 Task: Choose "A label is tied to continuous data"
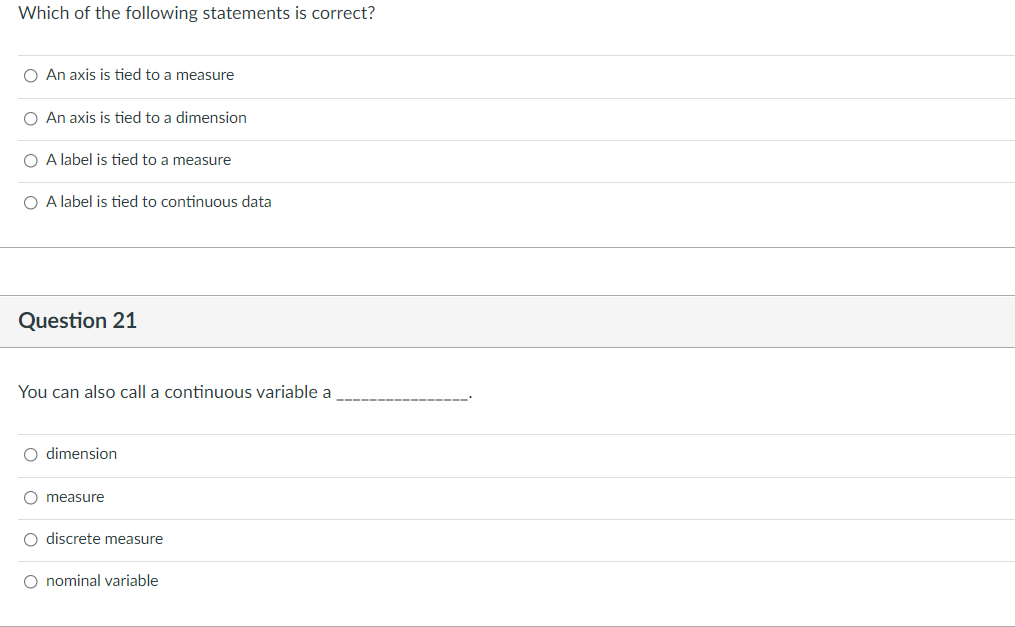(30, 202)
